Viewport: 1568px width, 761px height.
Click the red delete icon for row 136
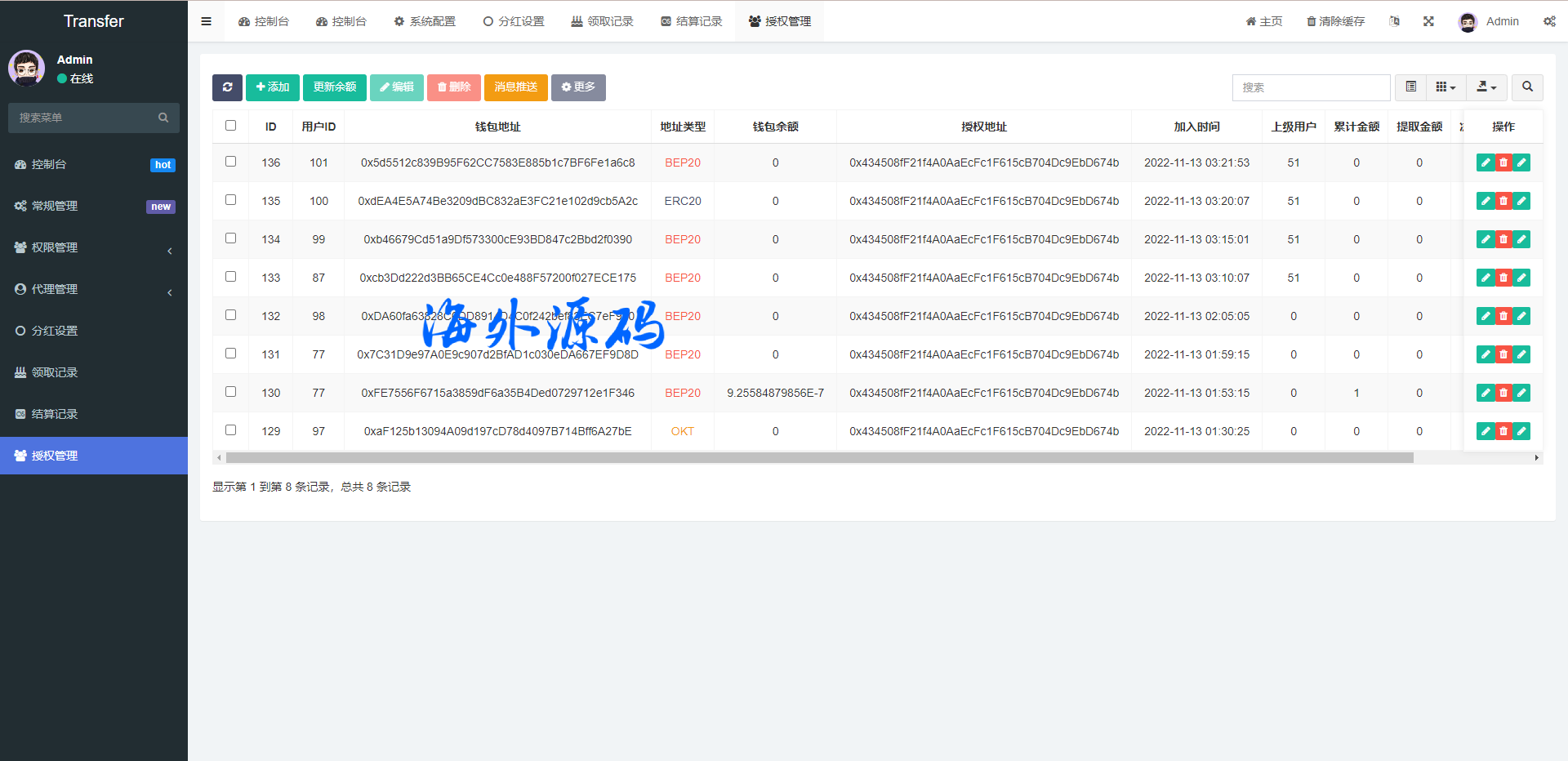pyautogui.click(x=1503, y=162)
